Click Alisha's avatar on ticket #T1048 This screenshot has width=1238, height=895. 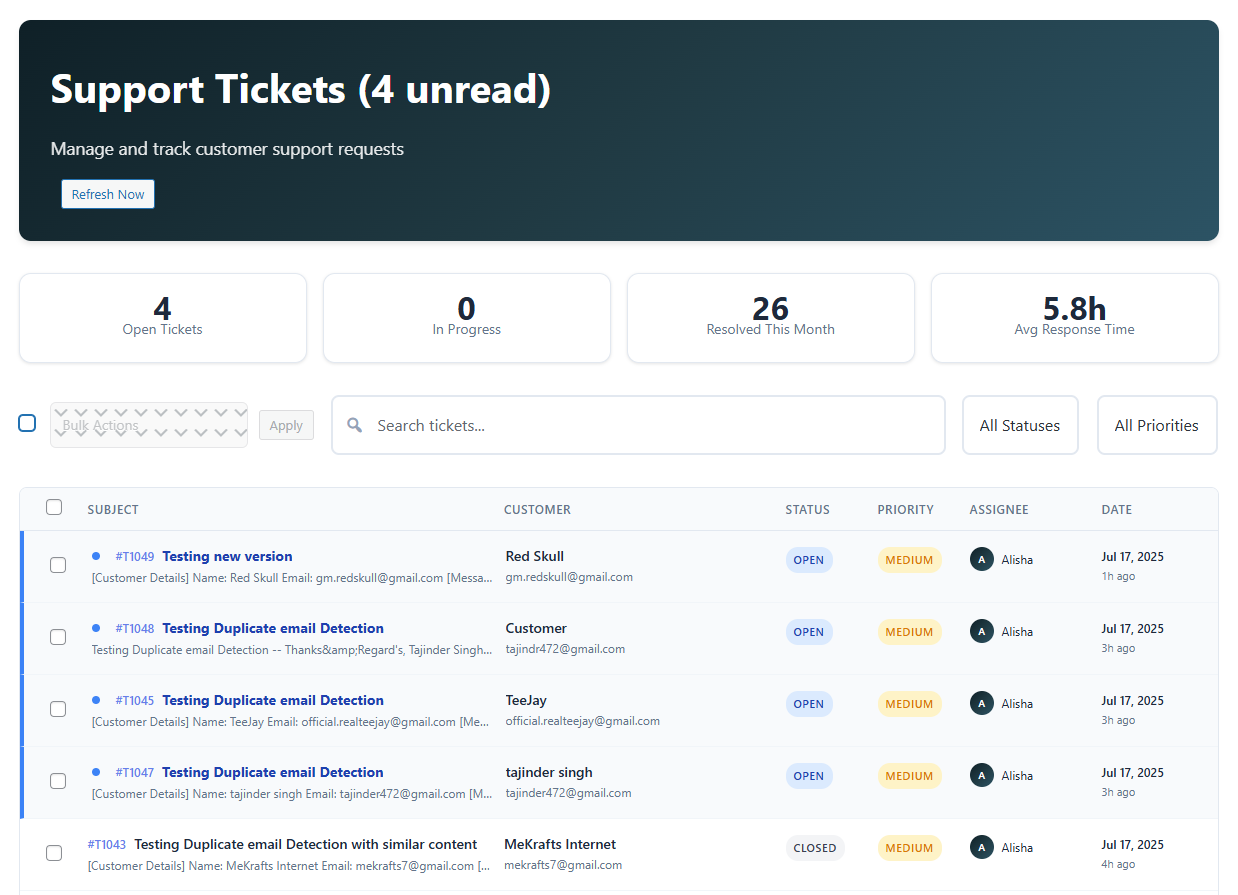[982, 631]
